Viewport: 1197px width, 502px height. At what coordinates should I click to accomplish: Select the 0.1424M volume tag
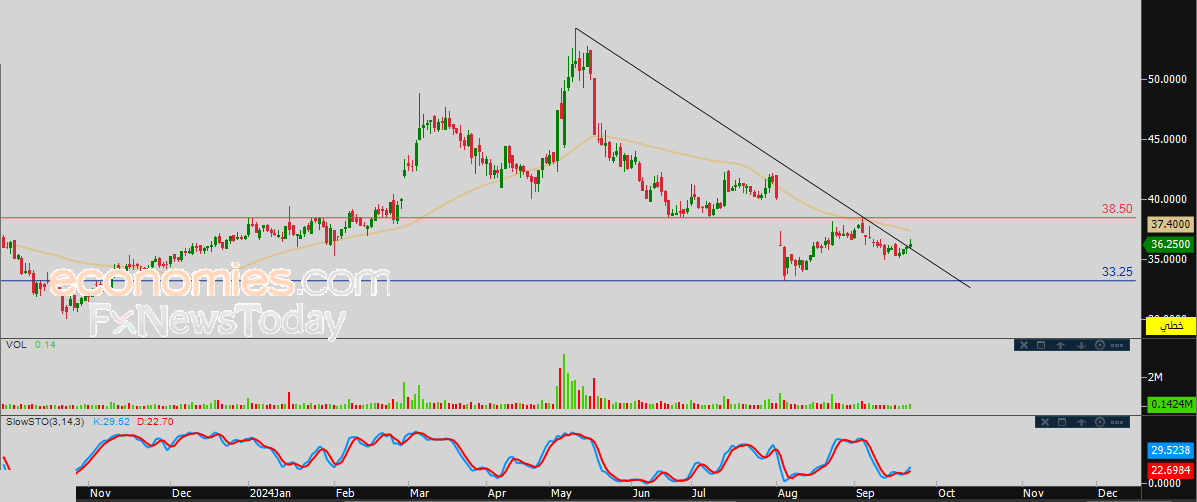(x=1171, y=404)
